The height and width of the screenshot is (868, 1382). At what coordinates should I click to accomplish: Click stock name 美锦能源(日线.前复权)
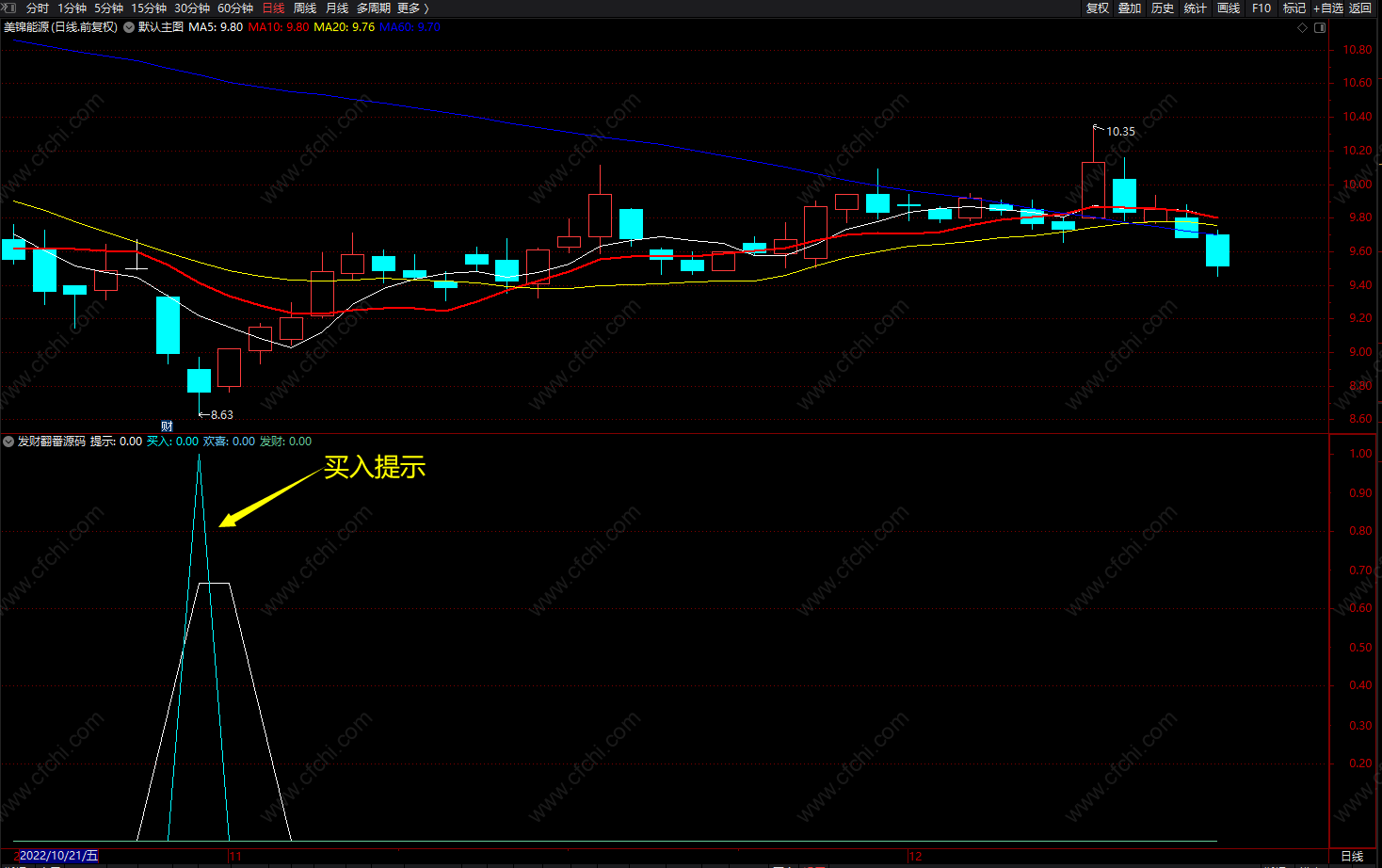click(61, 27)
